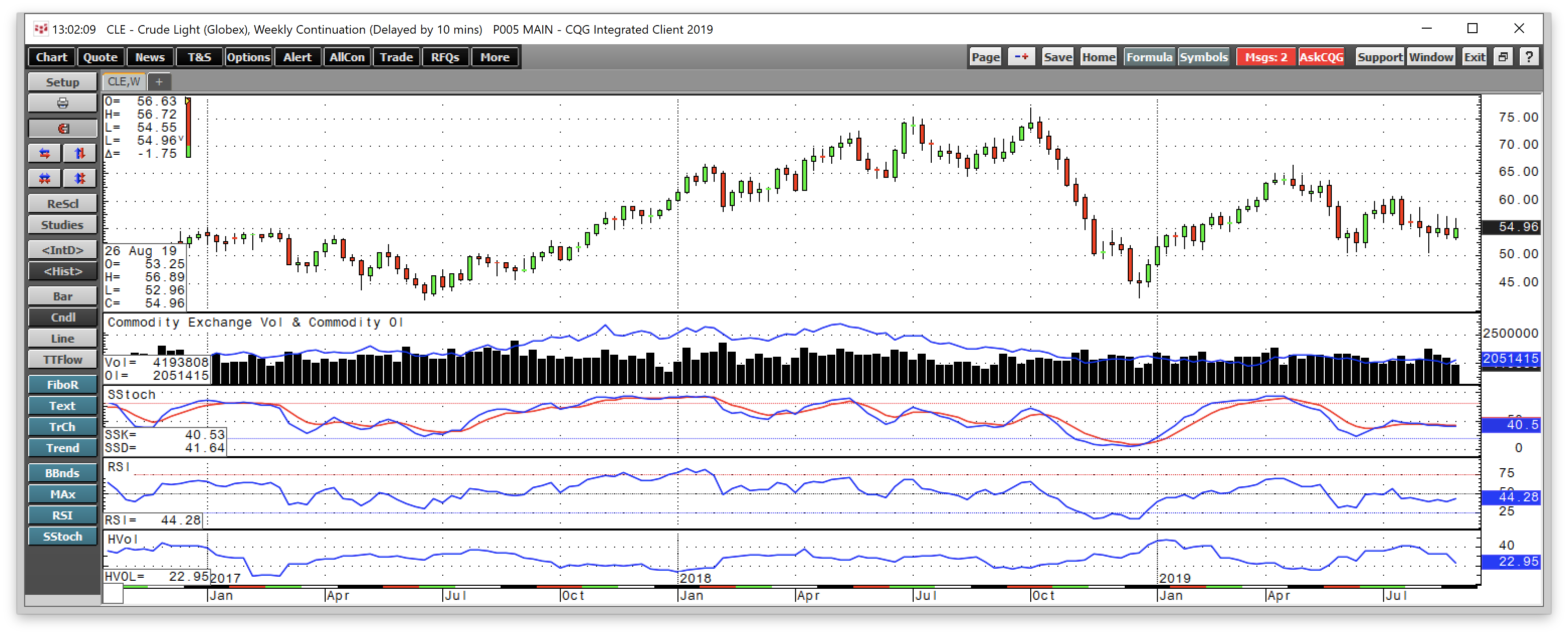Click the Formula button
This screenshot has height=635, width=1568.
pos(1149,57)
